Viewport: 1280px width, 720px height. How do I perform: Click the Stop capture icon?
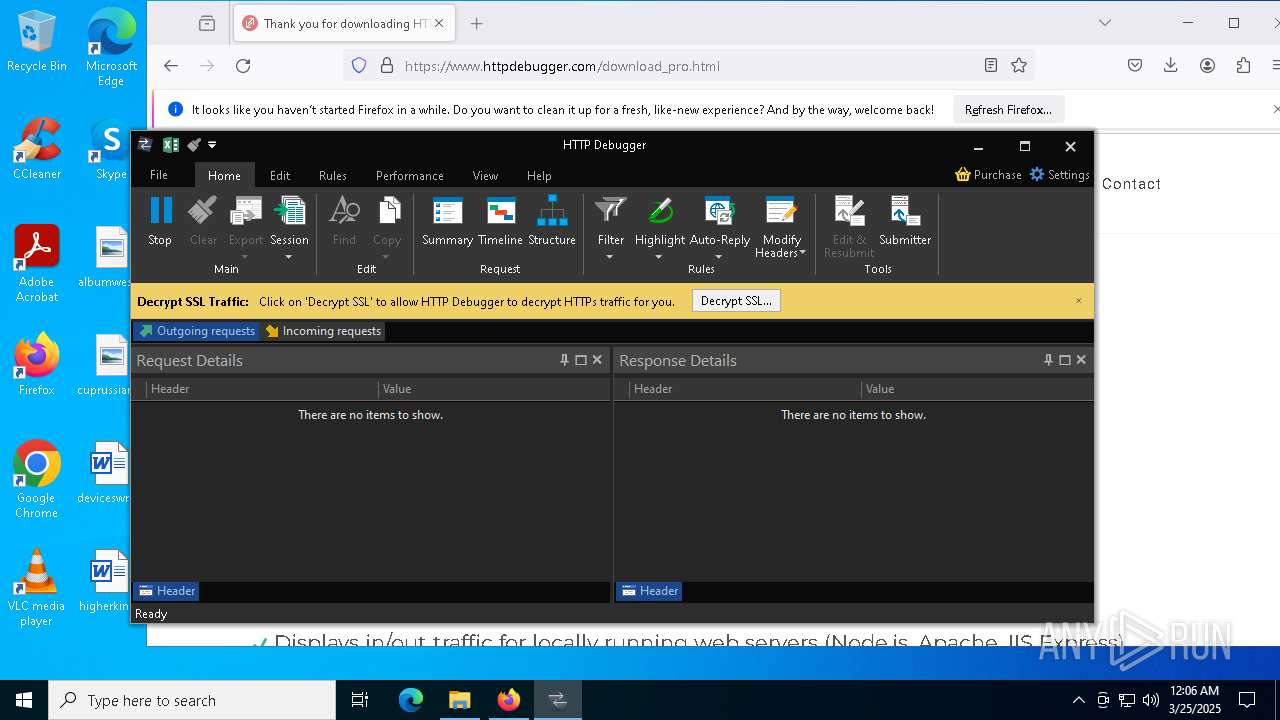[160, 211]
